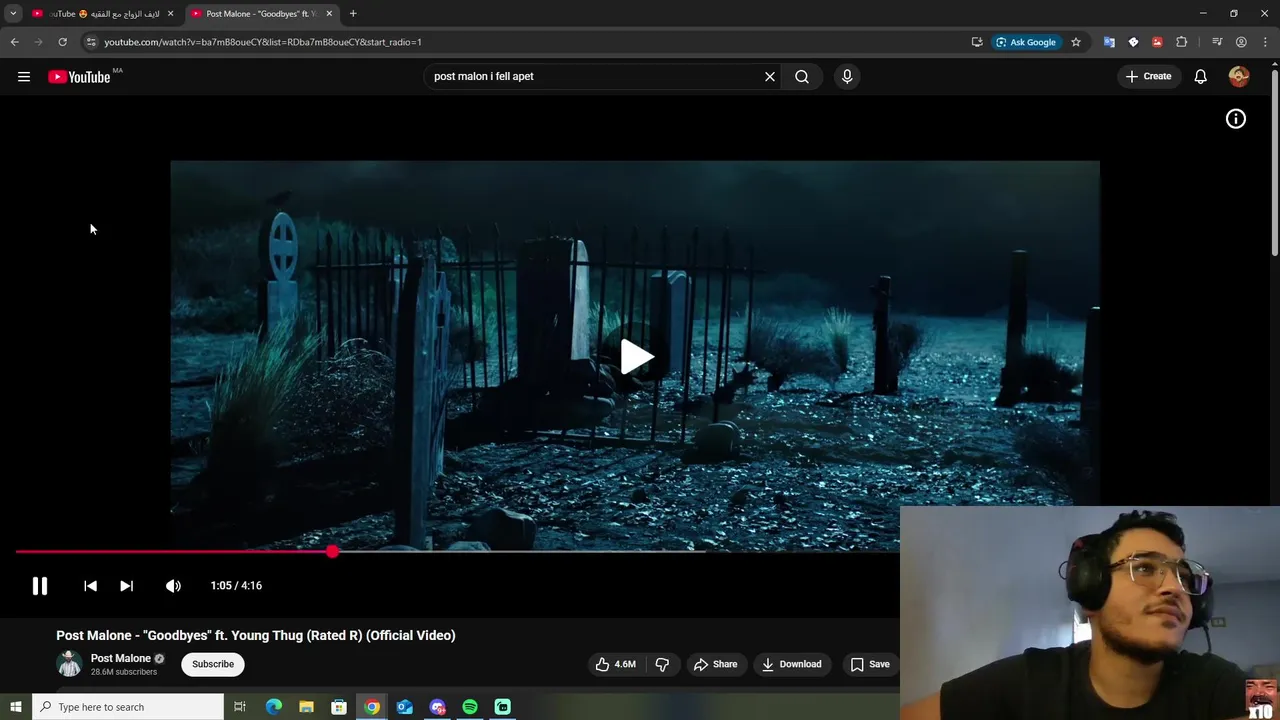Screen dimensions: 1280x720
Task: Open YouTube notifications bell
Action: click(x=1201, y=77)
